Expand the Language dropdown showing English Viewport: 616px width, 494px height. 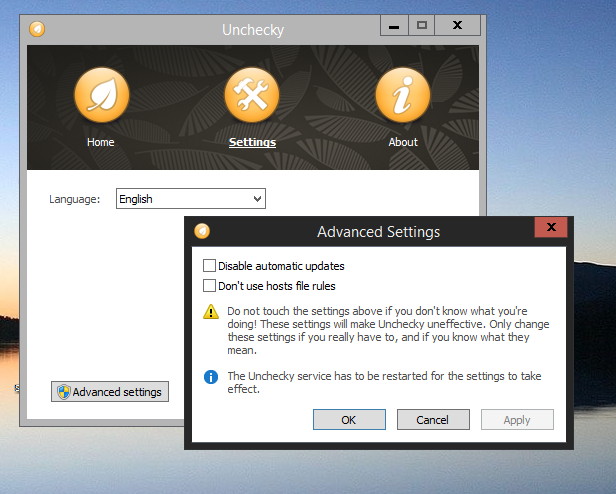click(x=191, y=198)
